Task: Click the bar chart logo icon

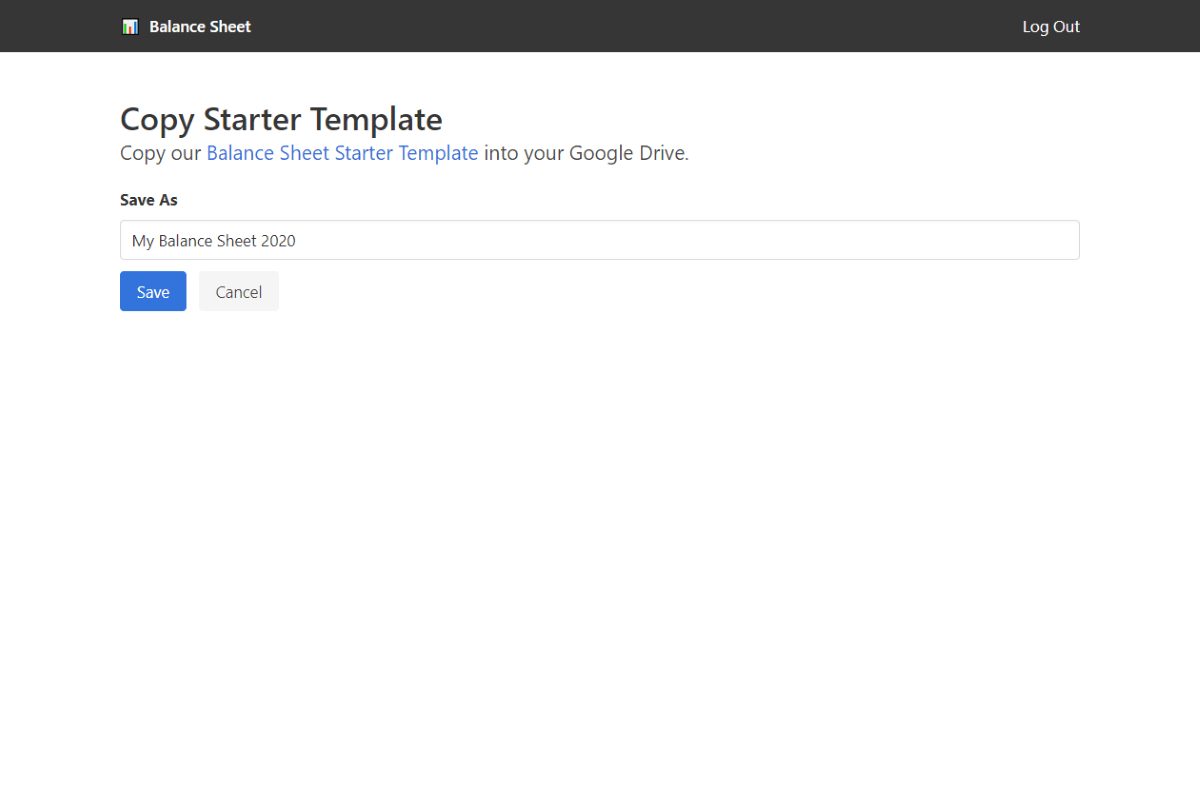Action: coord(130,27)
